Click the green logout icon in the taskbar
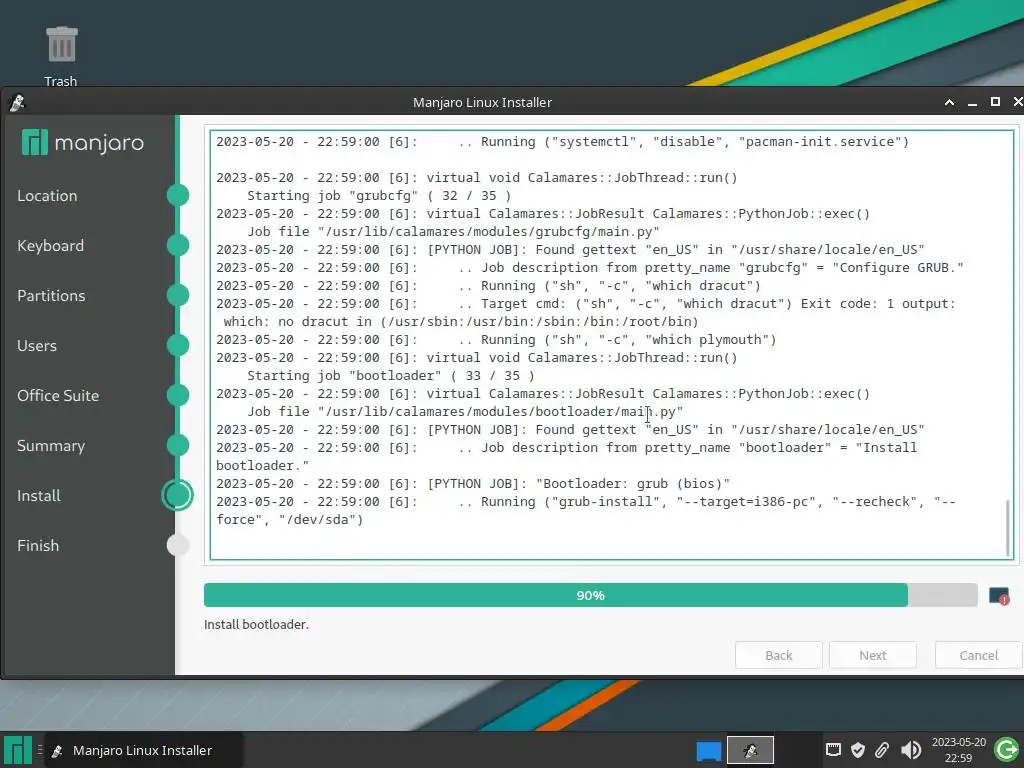Image resolution: width=1024 pixels, height=768 pixels. 1006,750
